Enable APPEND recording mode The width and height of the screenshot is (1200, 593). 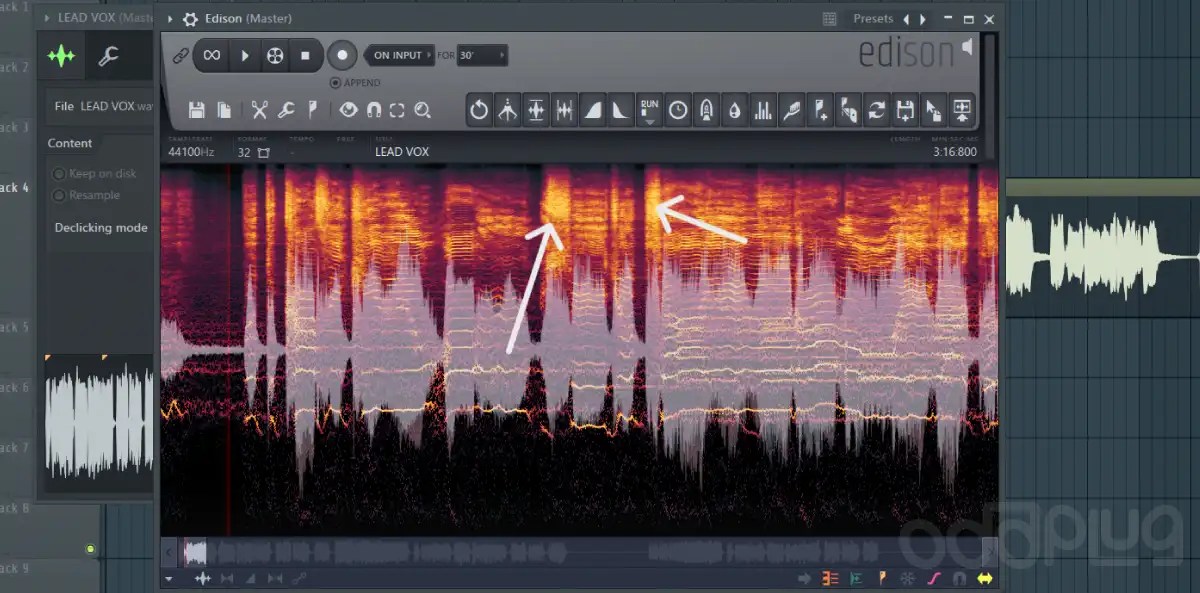pos(336,82)
